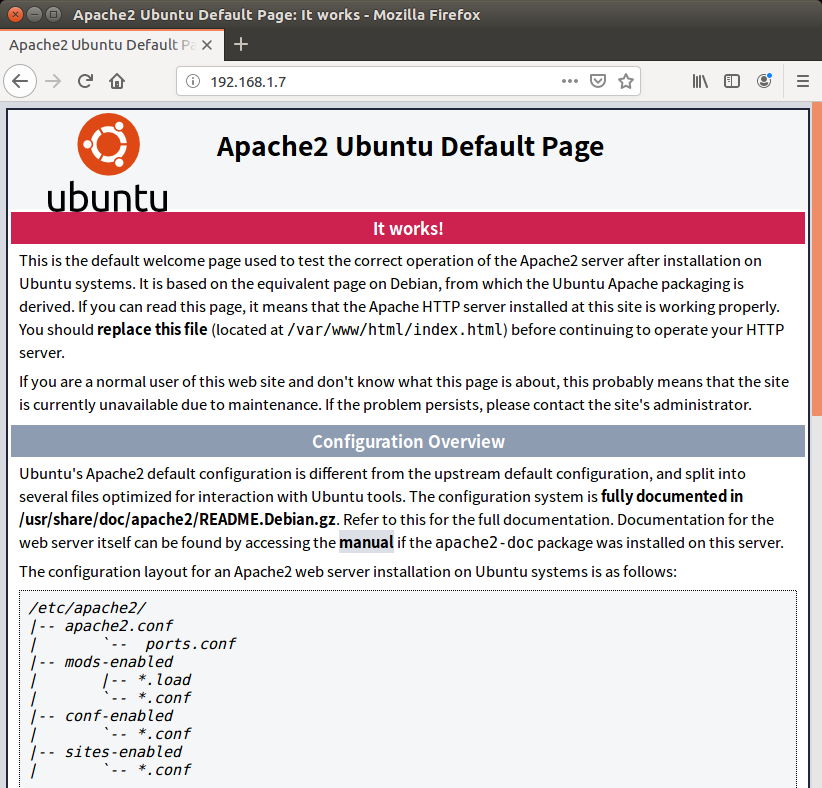Maximize the Firefox window
The width and height of the screenshot is (822, 788).
[53, 14]
